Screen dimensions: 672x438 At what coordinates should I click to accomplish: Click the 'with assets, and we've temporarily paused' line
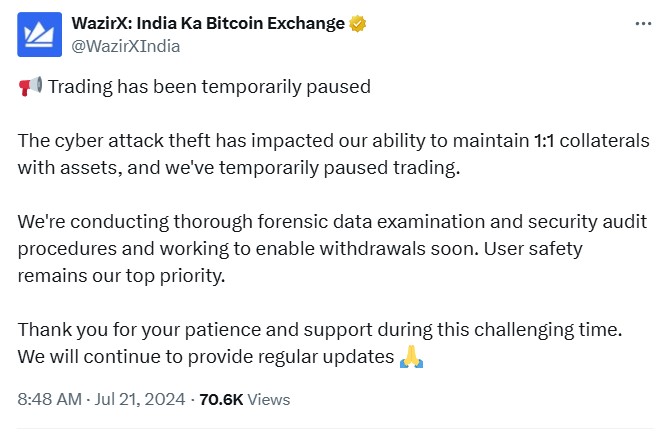pyautogui.click(x=239, y=168)
